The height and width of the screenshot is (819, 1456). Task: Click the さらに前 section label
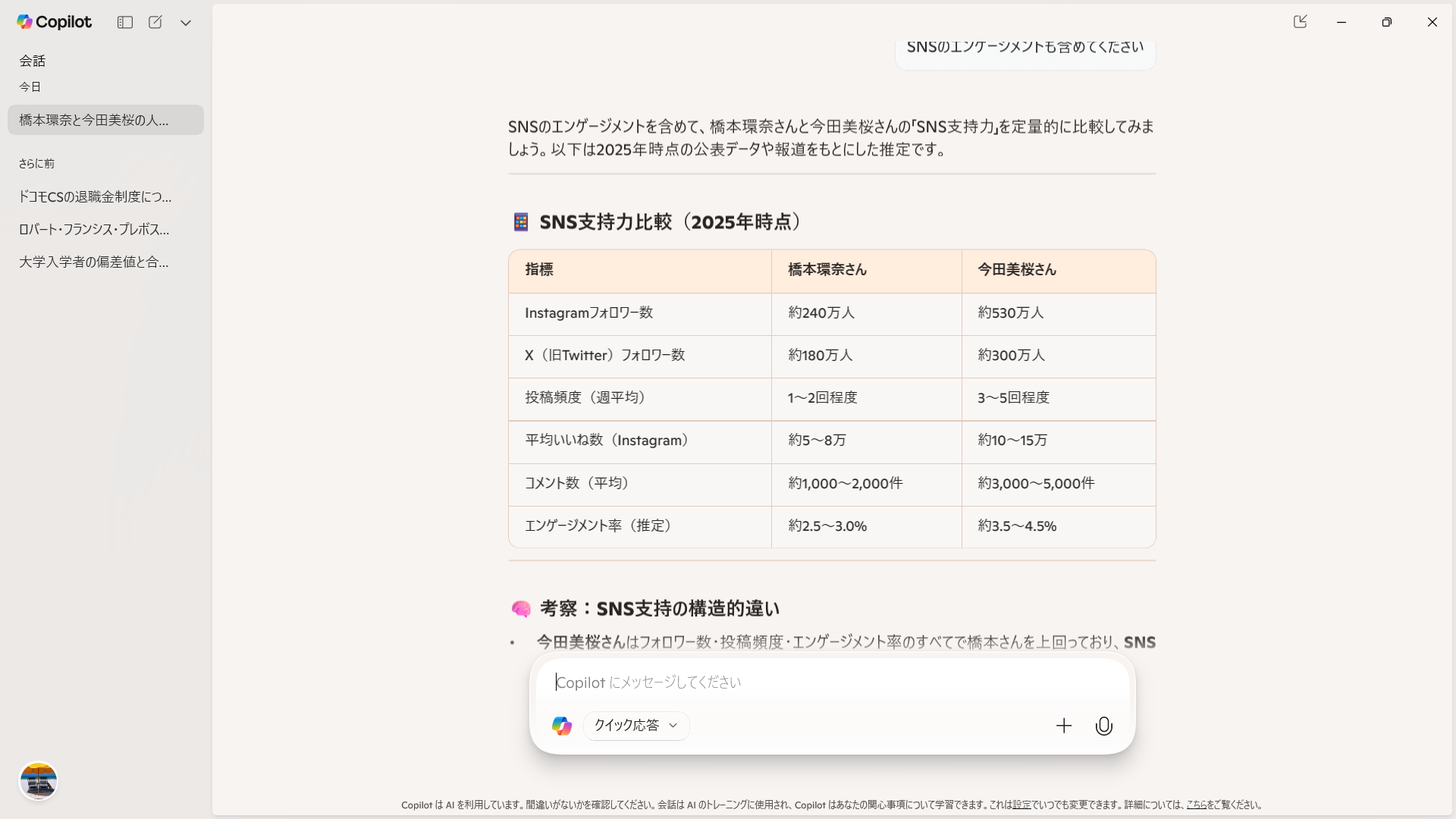[36, 164]
